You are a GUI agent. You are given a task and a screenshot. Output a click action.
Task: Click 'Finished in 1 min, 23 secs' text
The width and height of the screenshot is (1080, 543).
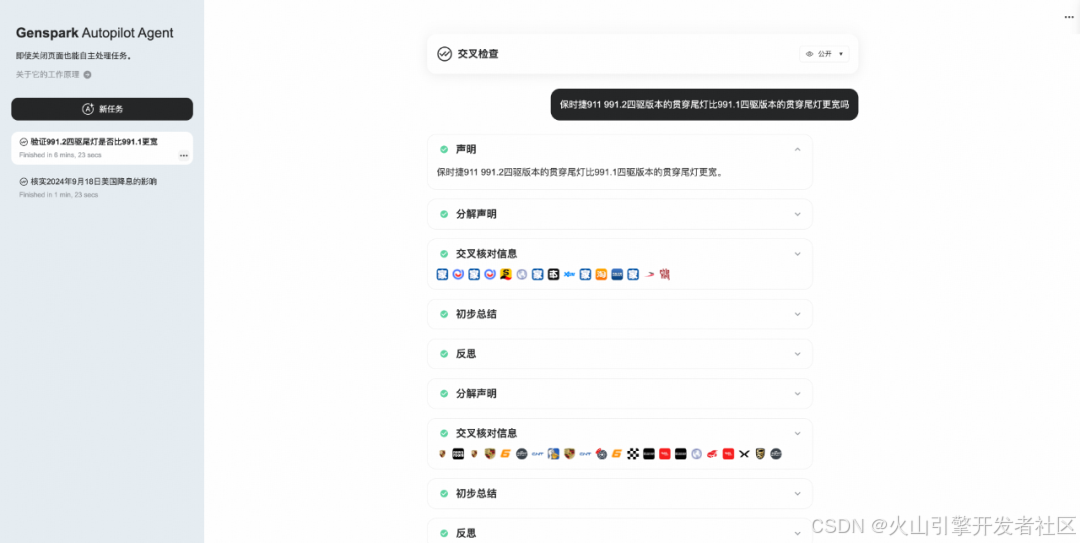59,195
